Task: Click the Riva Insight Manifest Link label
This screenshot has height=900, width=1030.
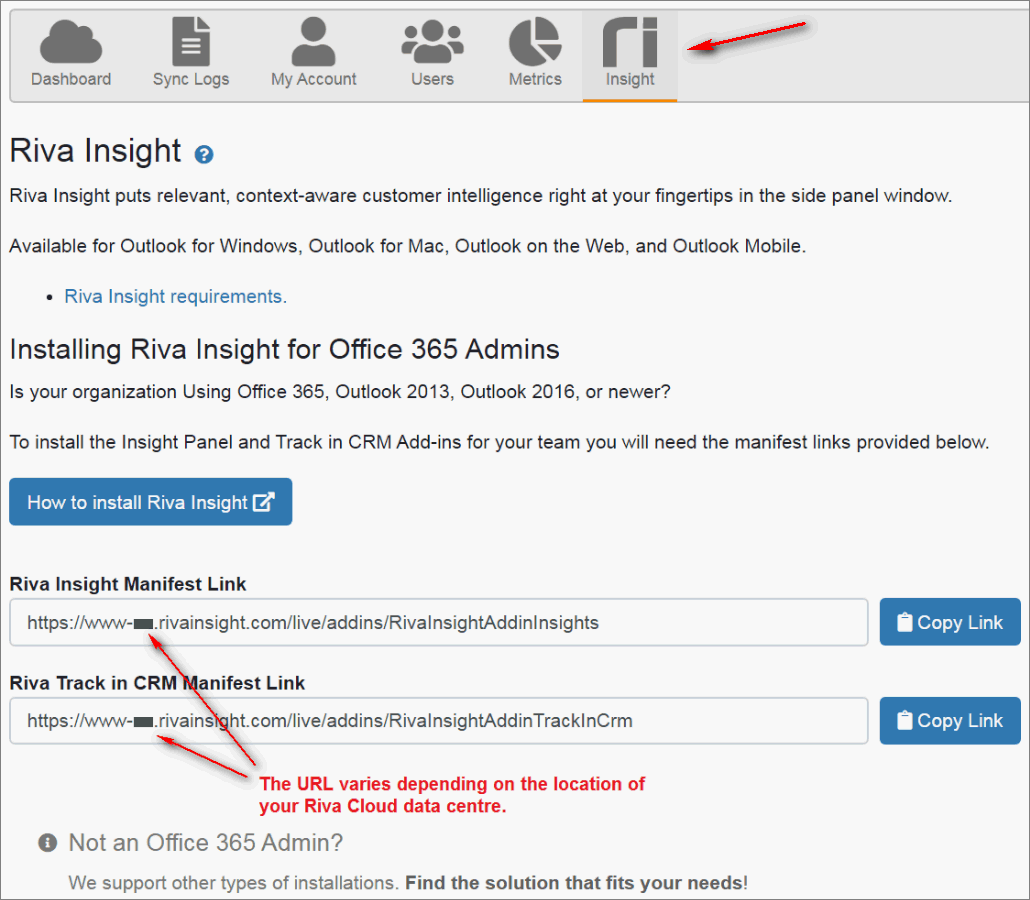Action: click(x=127, y=583)
